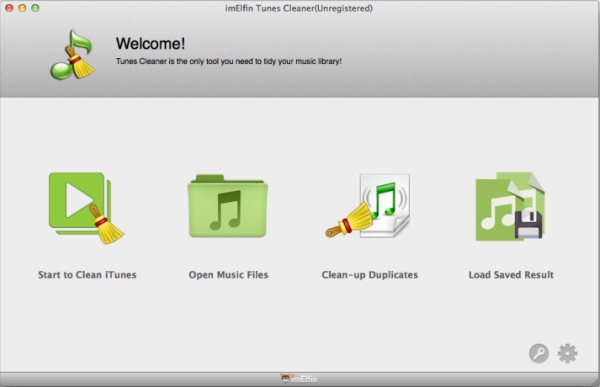Click the window title "imElfin Tunes Cleaner(Unregistered)"
The image size is (600, 387).
tap(299, 8)
